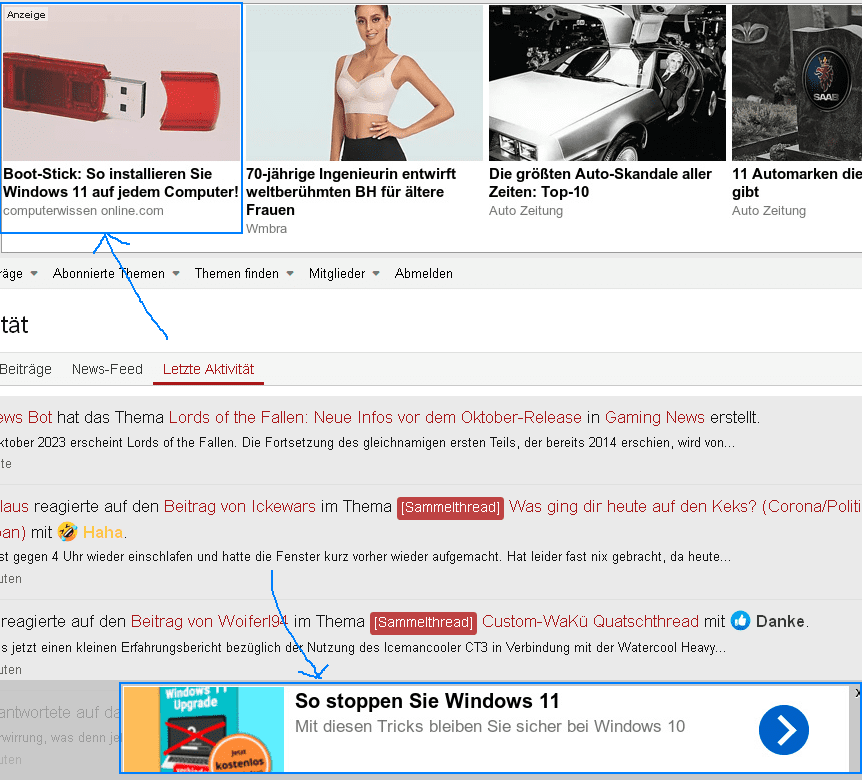
Task: Switch to the Beiträge tab
Action: pyautogui.click(x=25, y=369)
